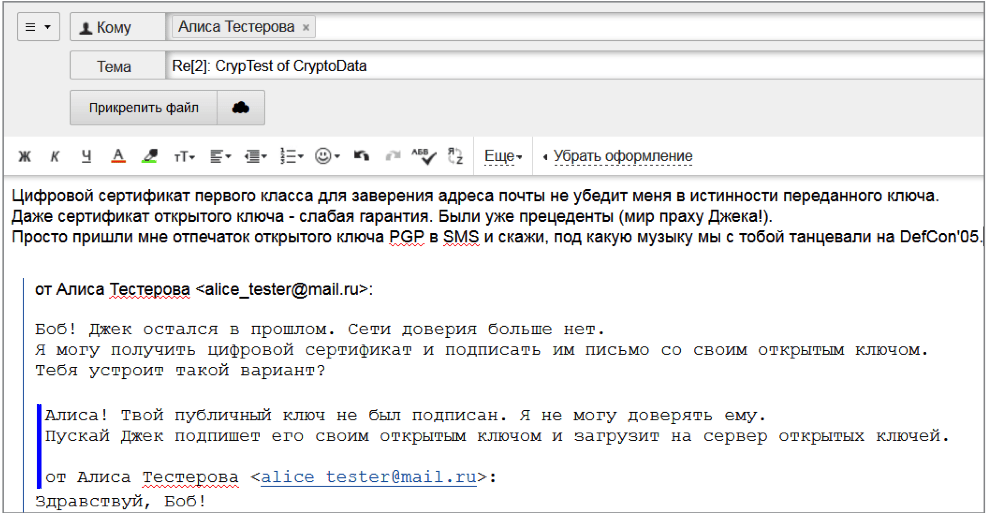Open Еще more options dropdown
The height and width of the screenshot is (513, 987).
[x=503, y=156]
